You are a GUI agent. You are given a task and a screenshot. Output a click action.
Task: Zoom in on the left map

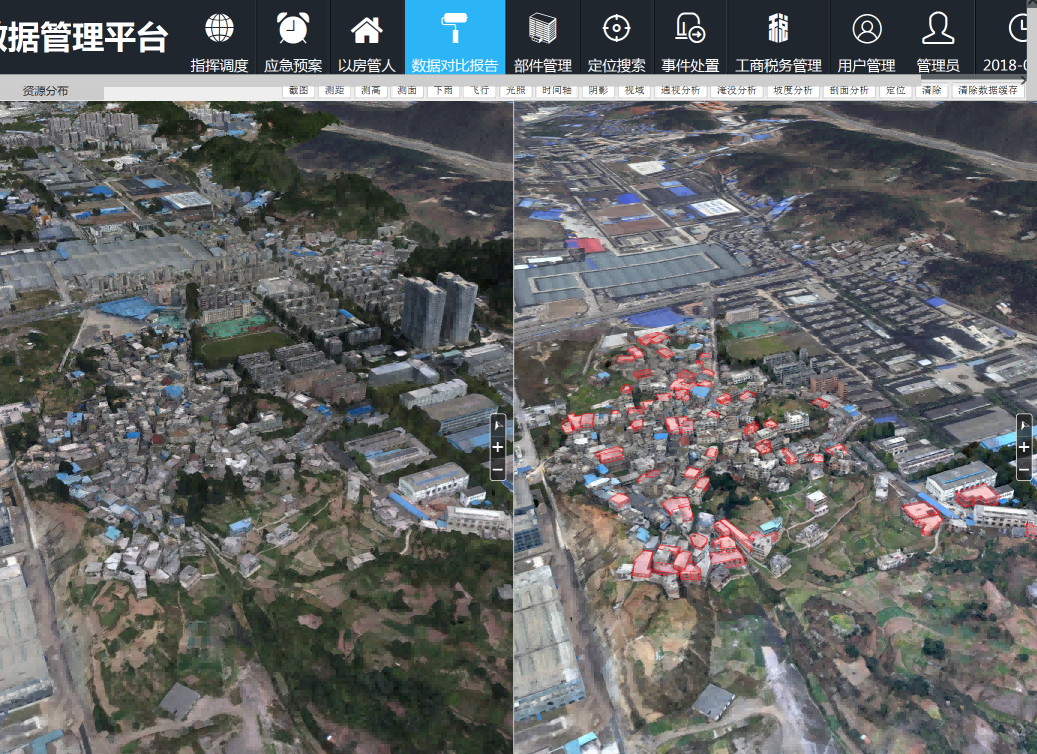[498, 448]
